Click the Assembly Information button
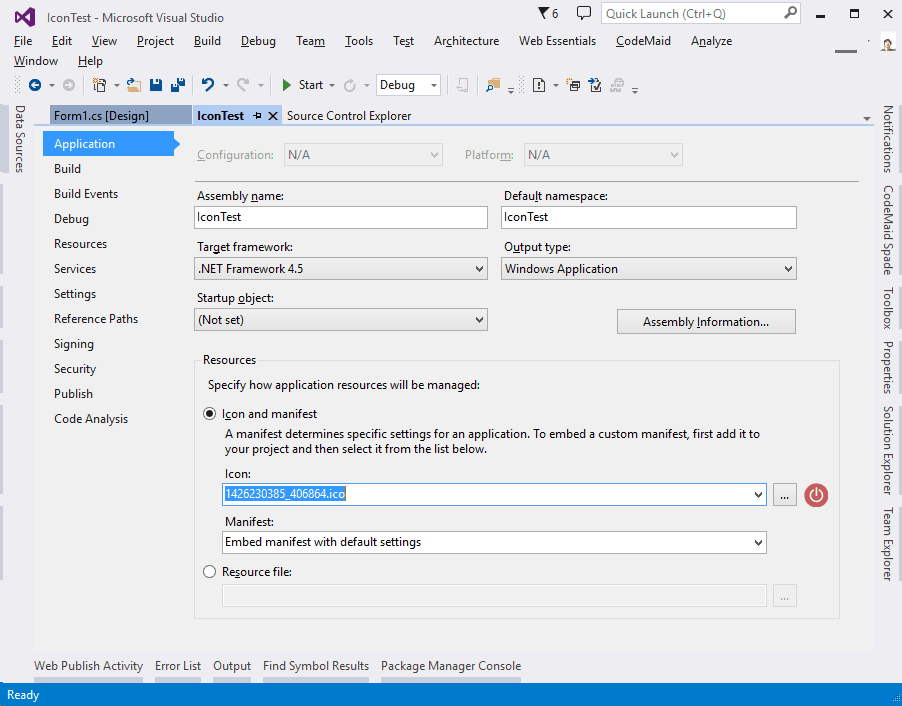Viewport: 902px width, 706px height. [x=705, y=322]
